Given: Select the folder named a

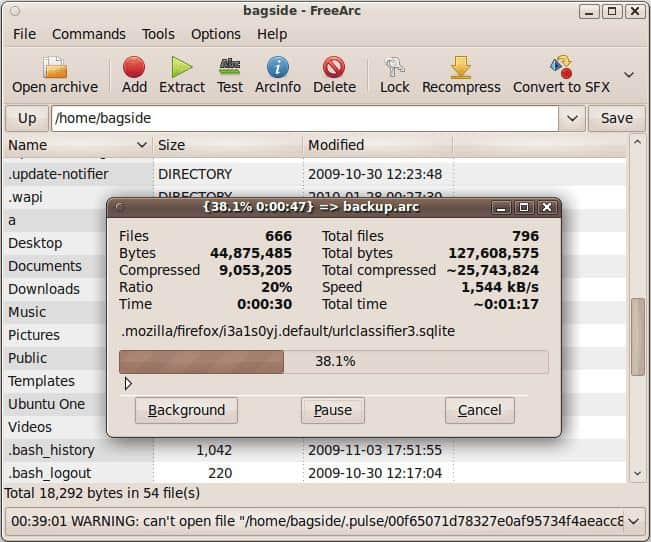Looking at the screenshot, I should pyautogui.click(x=12, y=220).
